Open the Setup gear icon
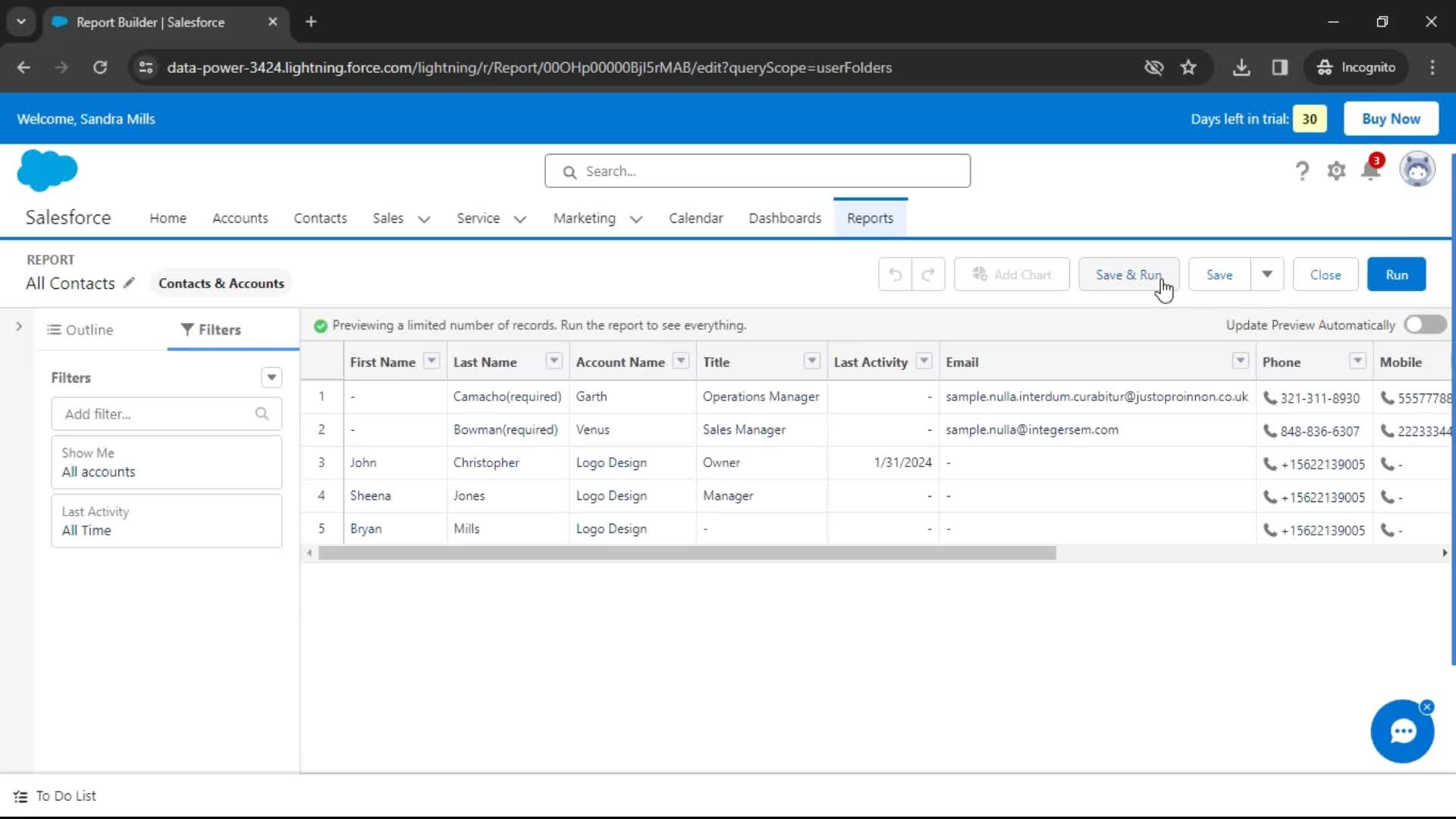 coord(1336,171)
